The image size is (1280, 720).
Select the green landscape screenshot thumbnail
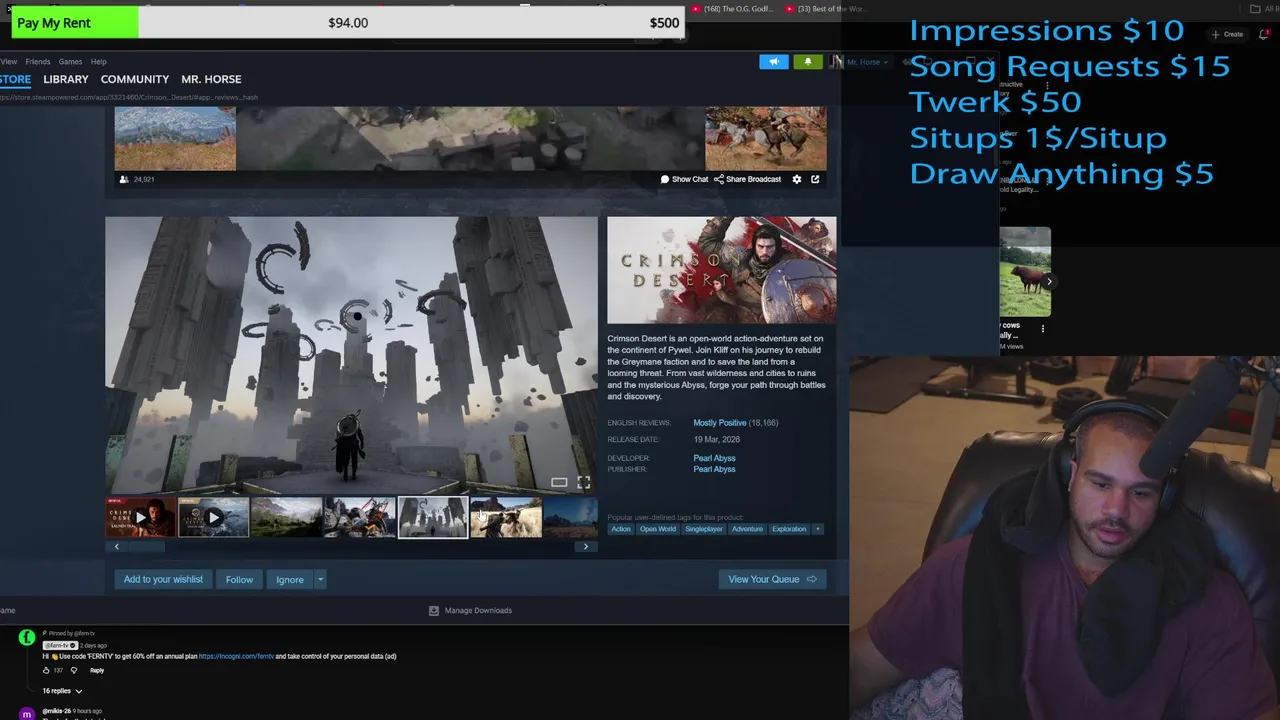coord(287,518)
